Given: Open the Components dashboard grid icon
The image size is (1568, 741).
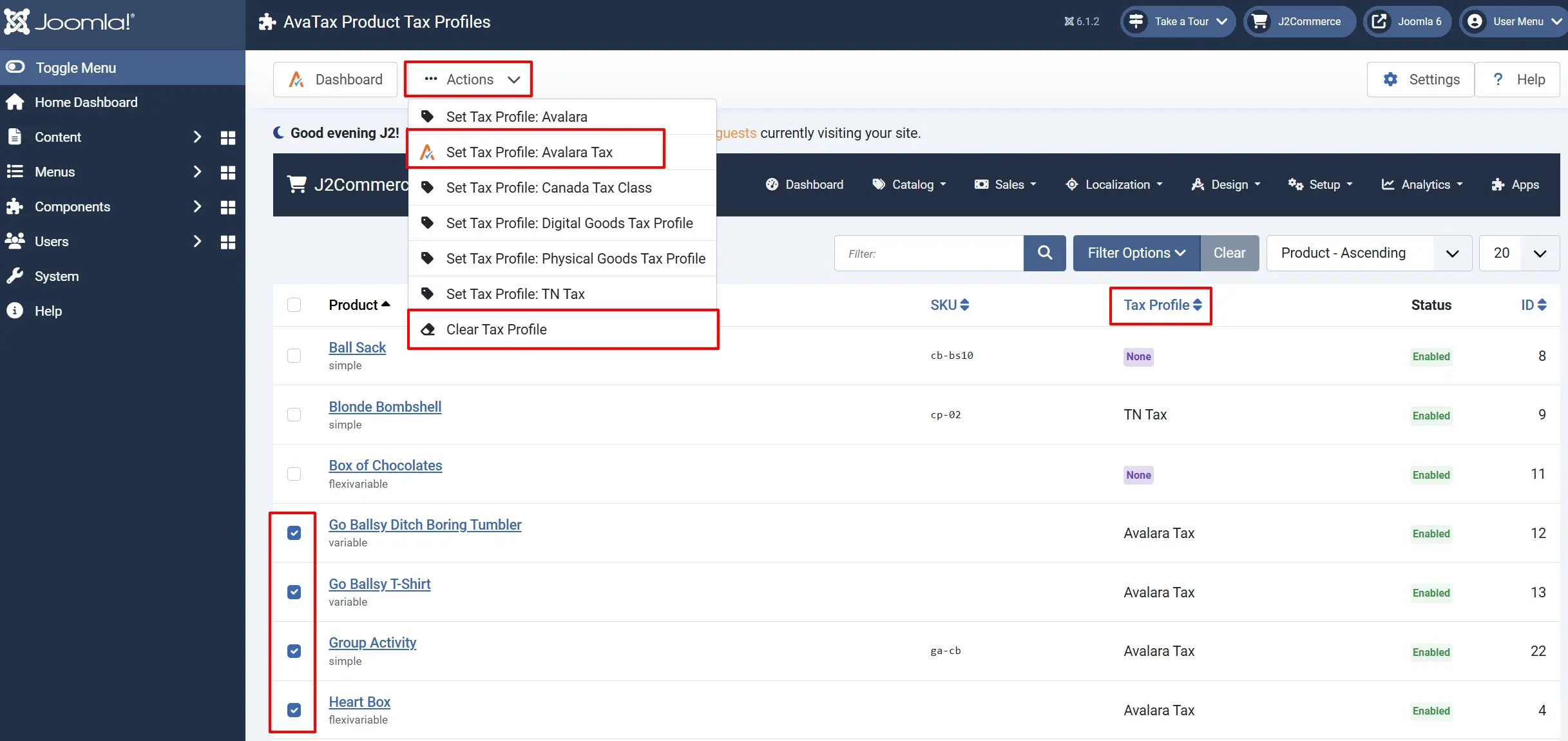Looking at the screenshot, I should (x=228, y=207).
